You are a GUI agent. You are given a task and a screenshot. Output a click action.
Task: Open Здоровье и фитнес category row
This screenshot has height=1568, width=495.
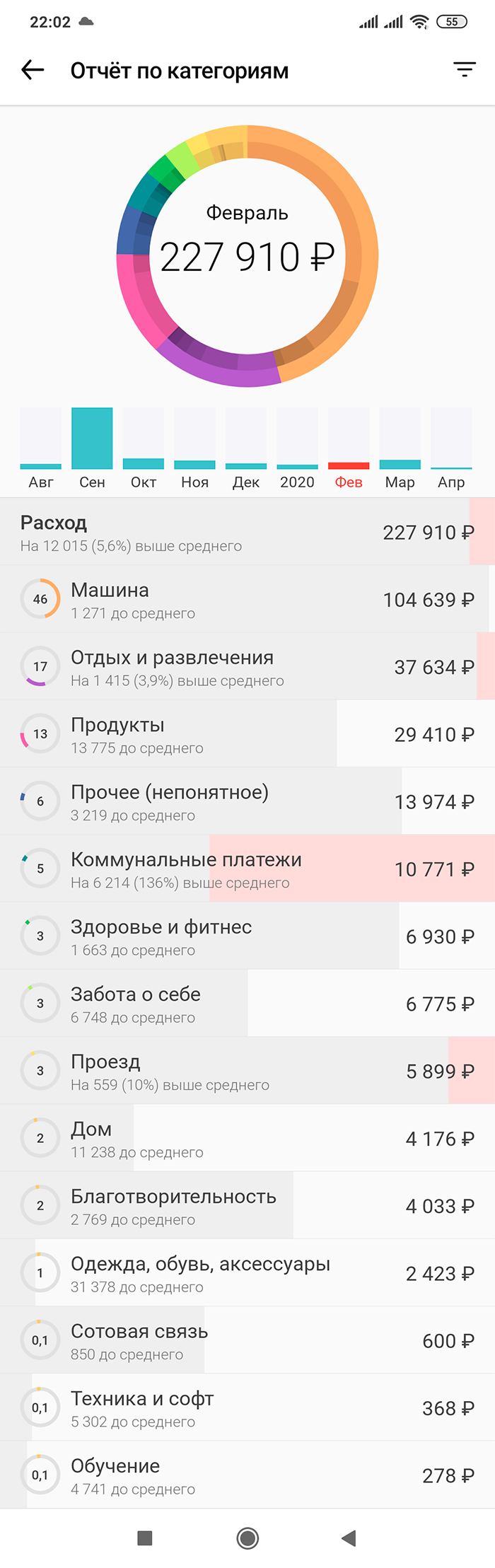point(248,936)
